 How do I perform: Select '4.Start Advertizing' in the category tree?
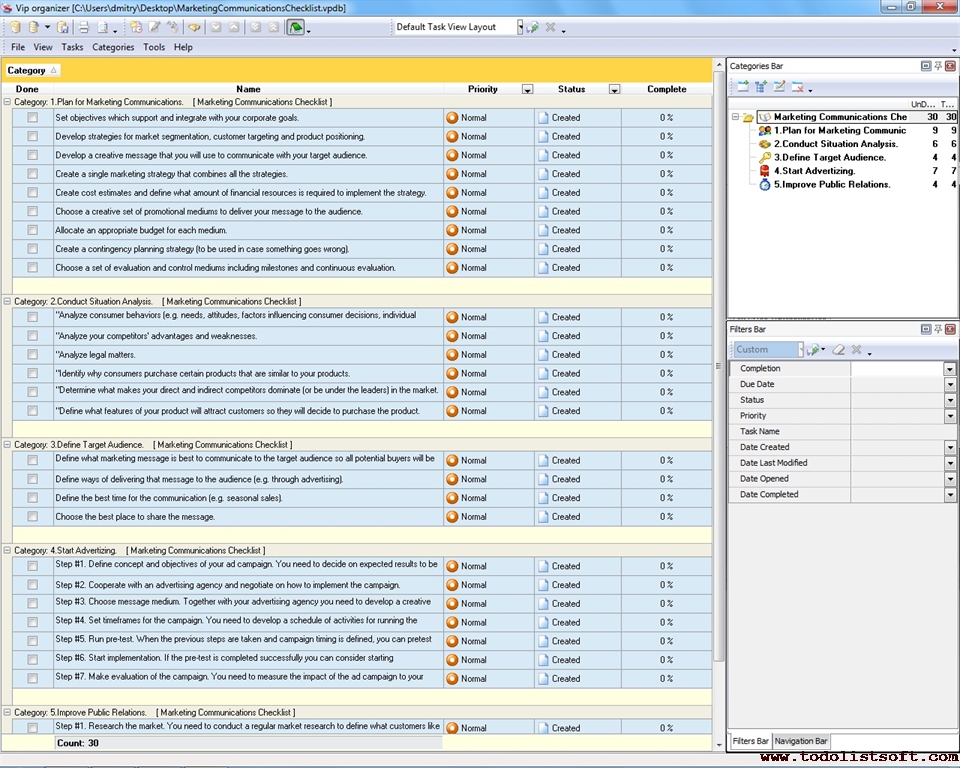point(814,171)
